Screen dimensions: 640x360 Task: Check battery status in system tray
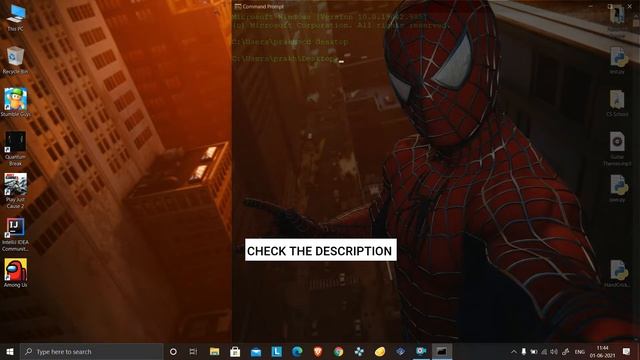(x=534, y=352)
